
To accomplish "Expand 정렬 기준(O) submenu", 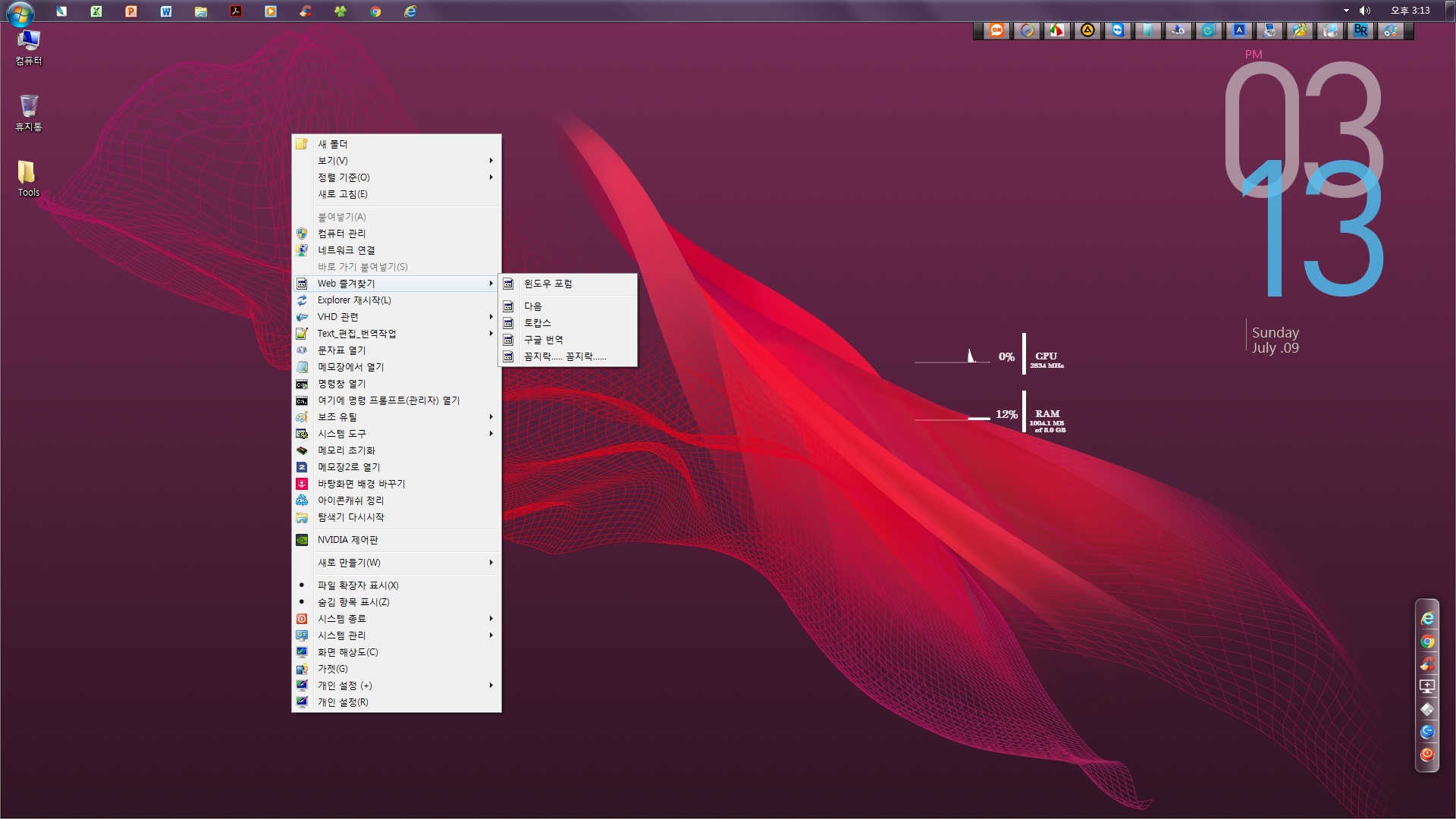I will click(x=397, y=177).
